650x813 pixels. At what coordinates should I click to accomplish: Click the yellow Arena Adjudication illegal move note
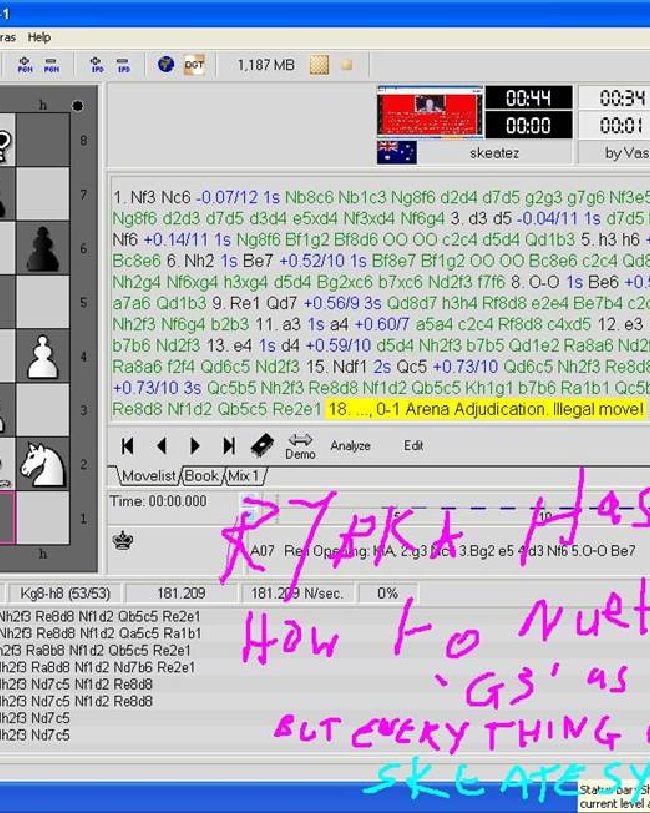(x=486, y=410)
